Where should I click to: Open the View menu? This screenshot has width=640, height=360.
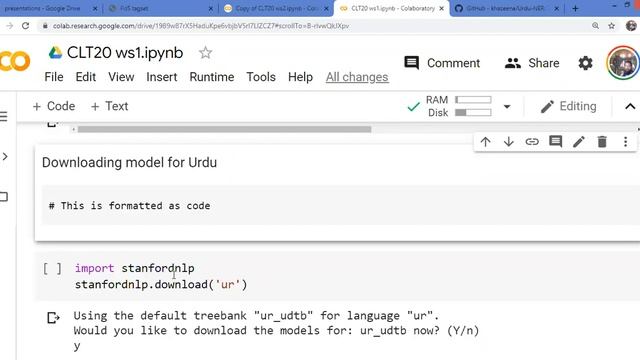pos(121,77)
